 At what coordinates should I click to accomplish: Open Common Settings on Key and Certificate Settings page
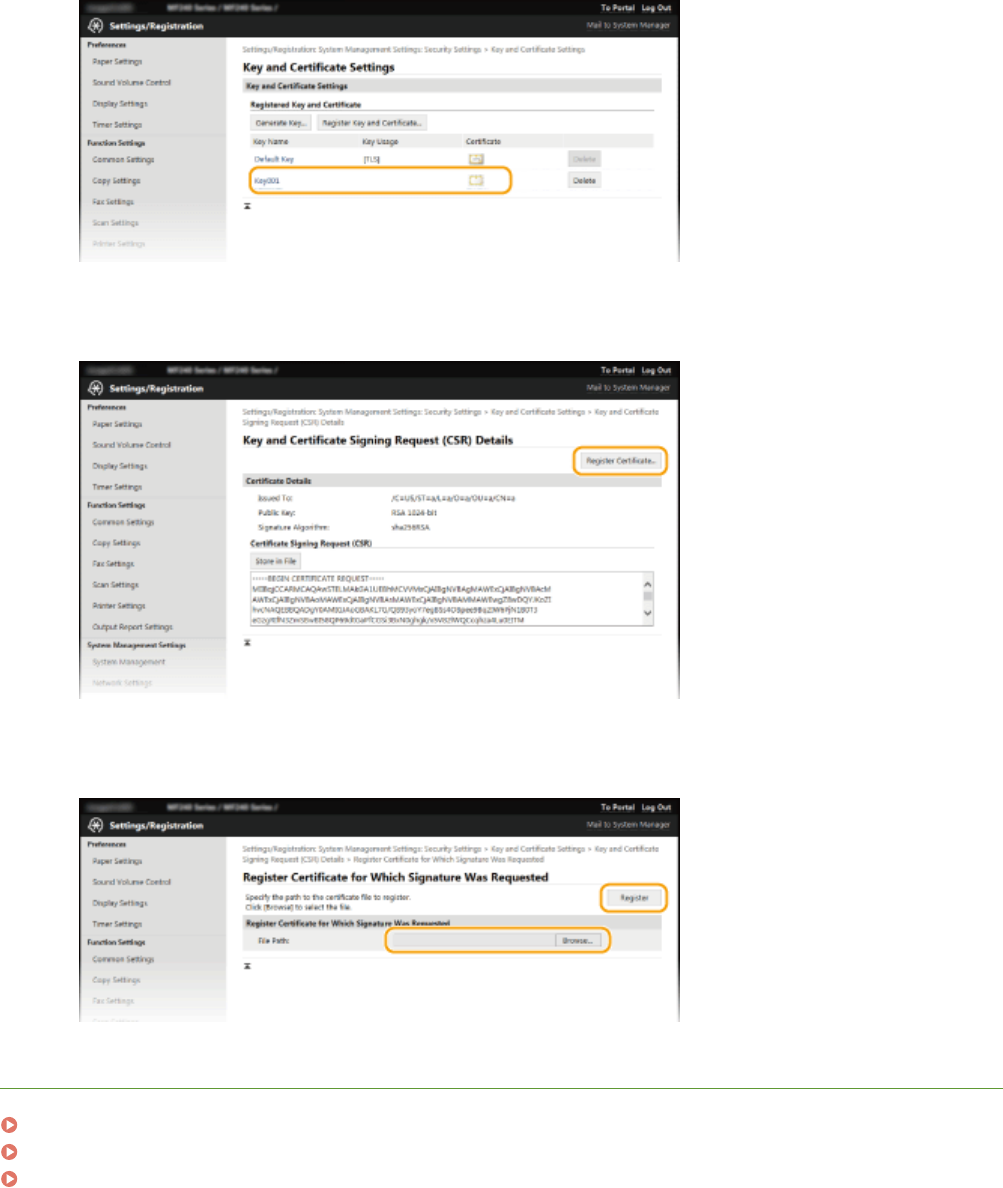click(123, 160)
